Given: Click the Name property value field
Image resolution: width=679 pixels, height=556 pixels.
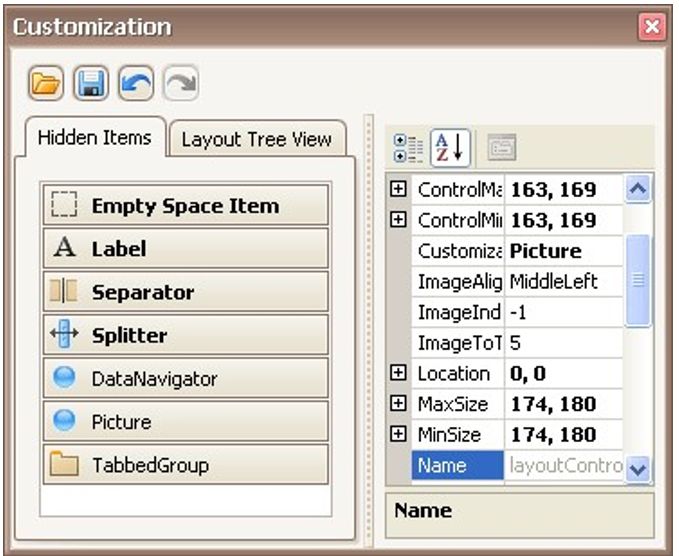Looking at the screenshot, I should pyautogui.click(x=565, y=466).
